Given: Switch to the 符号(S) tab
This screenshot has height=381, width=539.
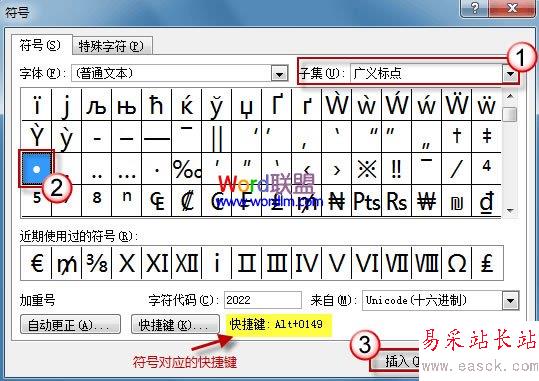Looking at the screenshot, I should (41, 45).
